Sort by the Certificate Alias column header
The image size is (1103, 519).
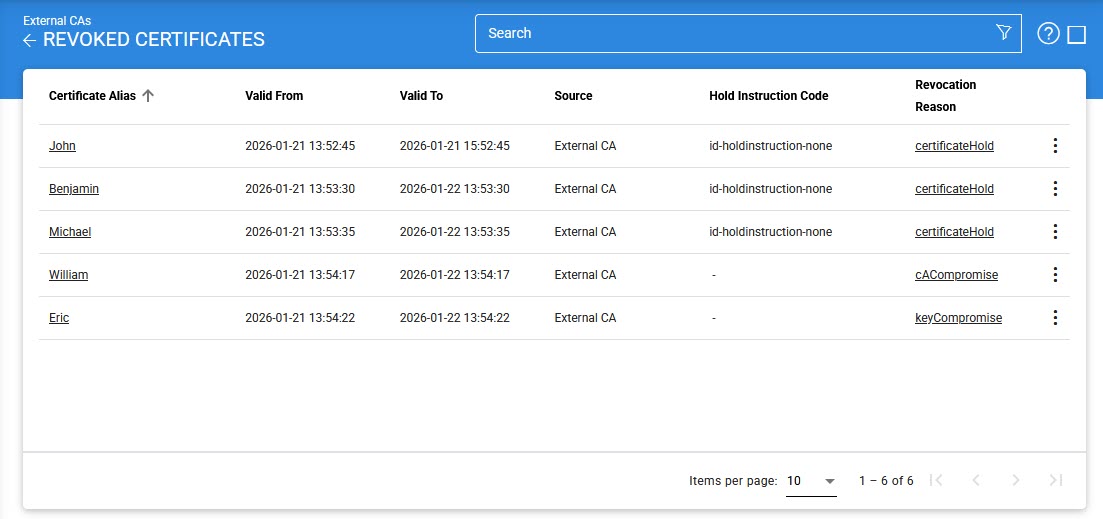(x=92, y=96)
